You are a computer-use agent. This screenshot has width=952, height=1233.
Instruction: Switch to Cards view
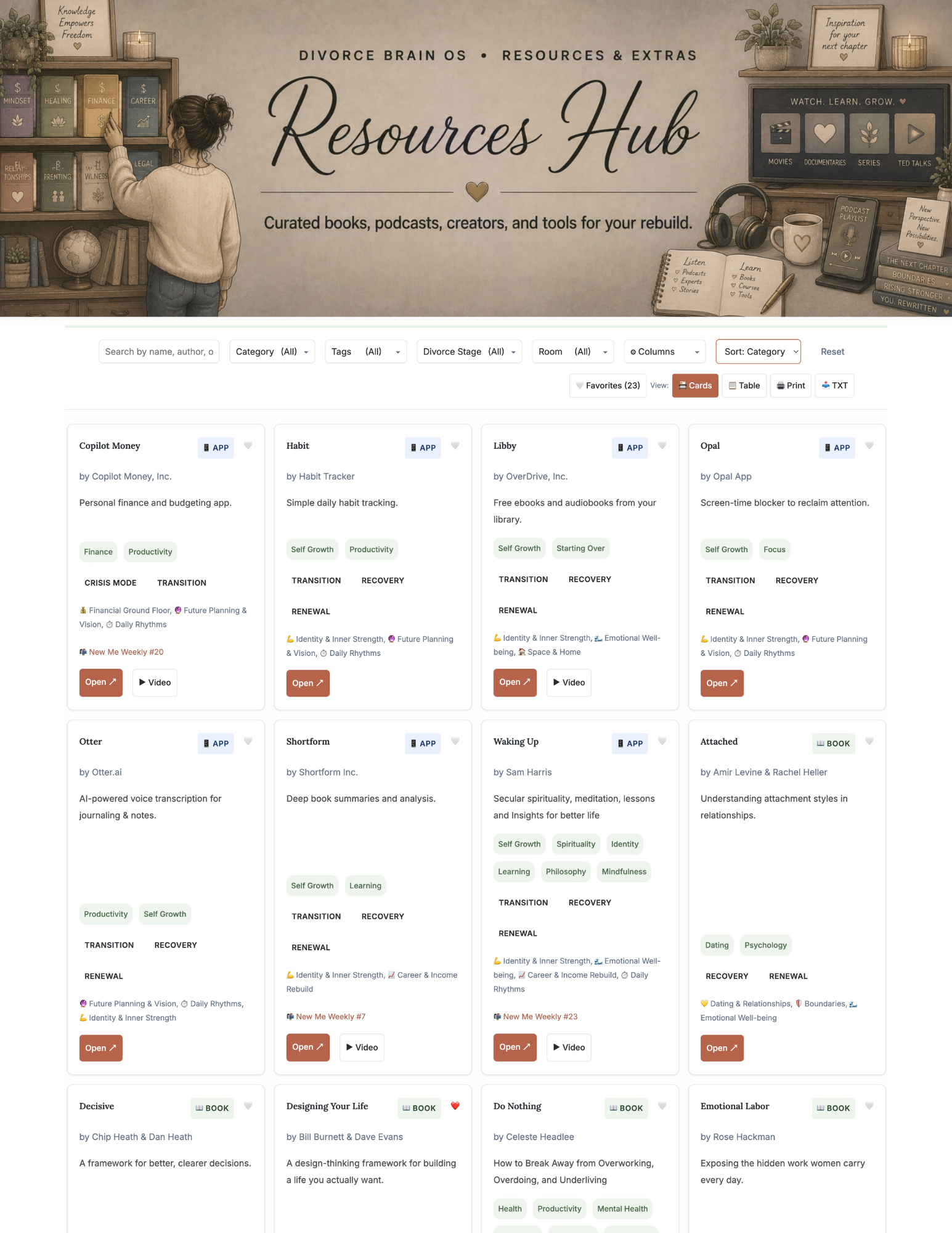point(695,385)
